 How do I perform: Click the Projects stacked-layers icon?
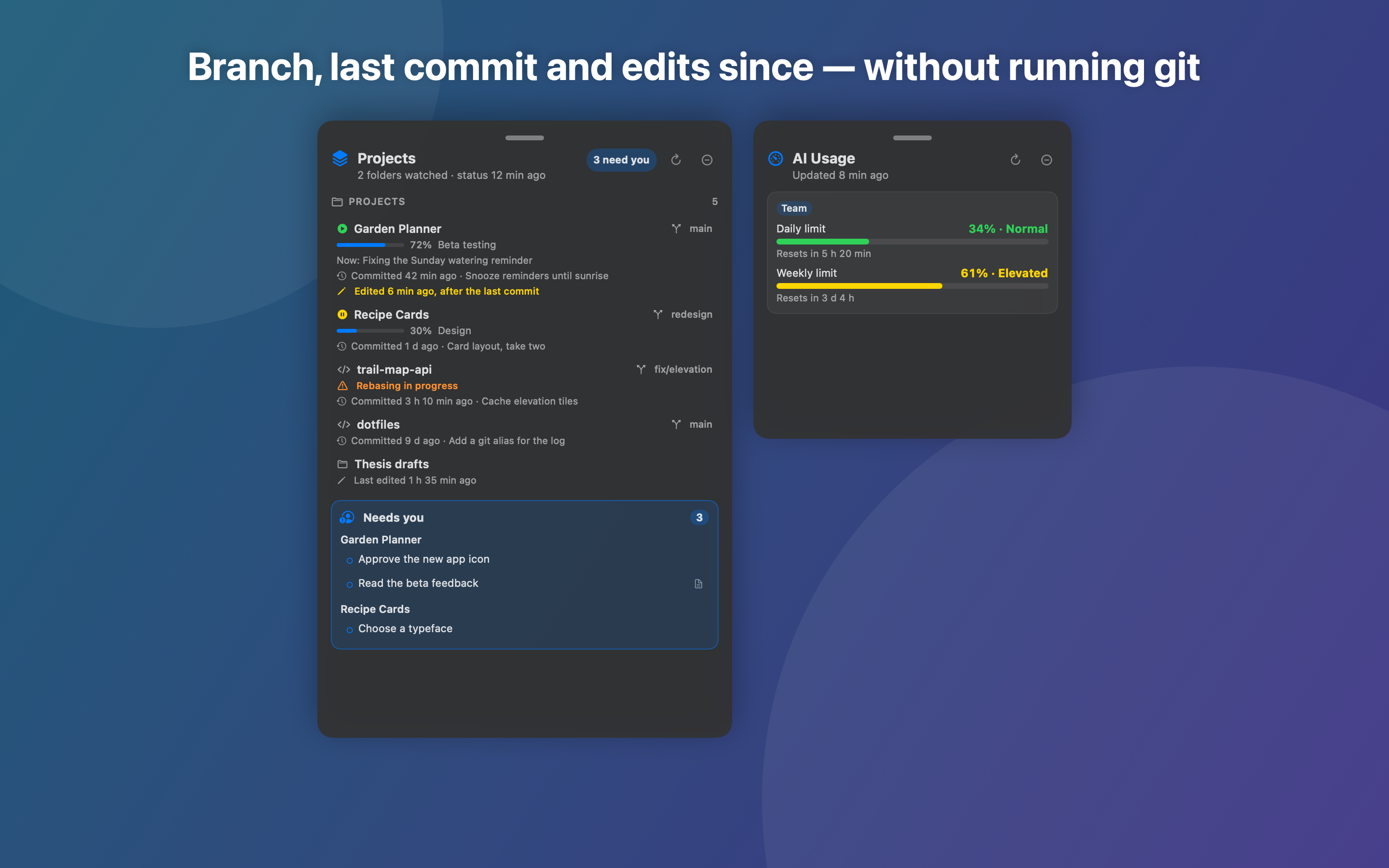pyautogui.click(x=340, y=159)
